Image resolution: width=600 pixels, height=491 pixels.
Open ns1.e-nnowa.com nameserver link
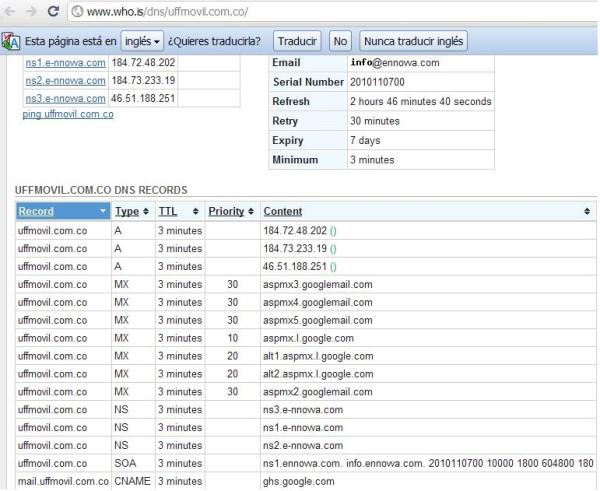pos(65,63)
